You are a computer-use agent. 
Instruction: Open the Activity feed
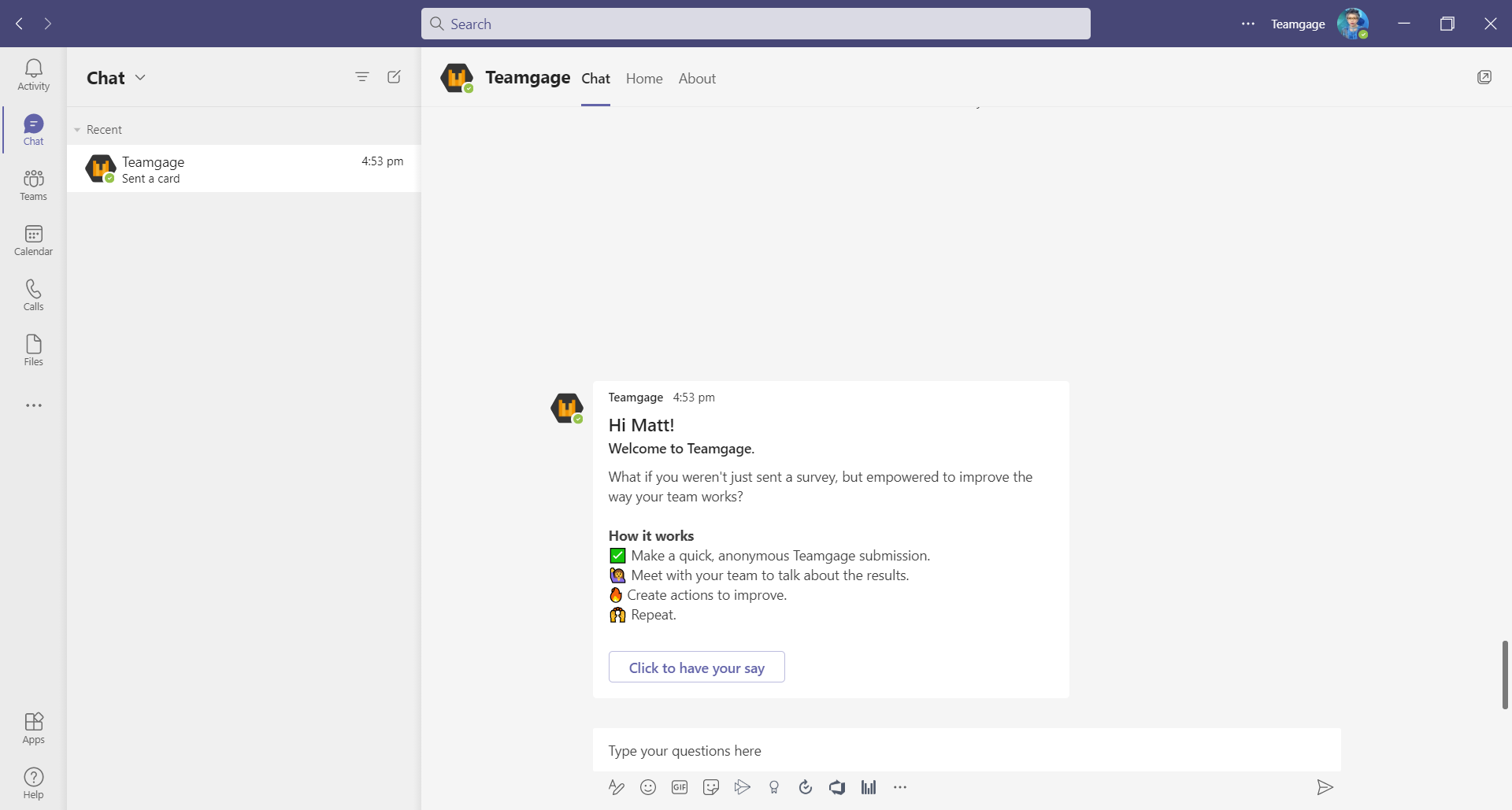[x=33, y=75]
